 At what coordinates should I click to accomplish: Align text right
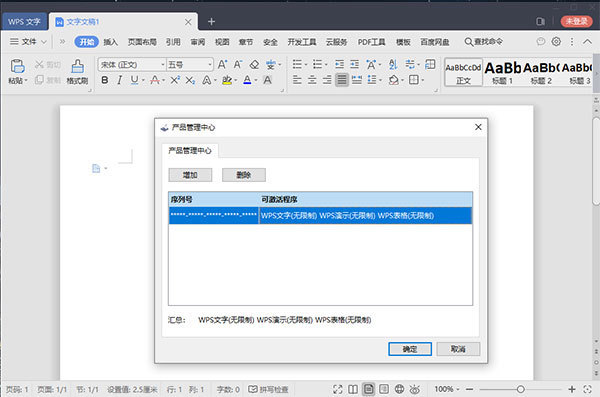(327, 80)
